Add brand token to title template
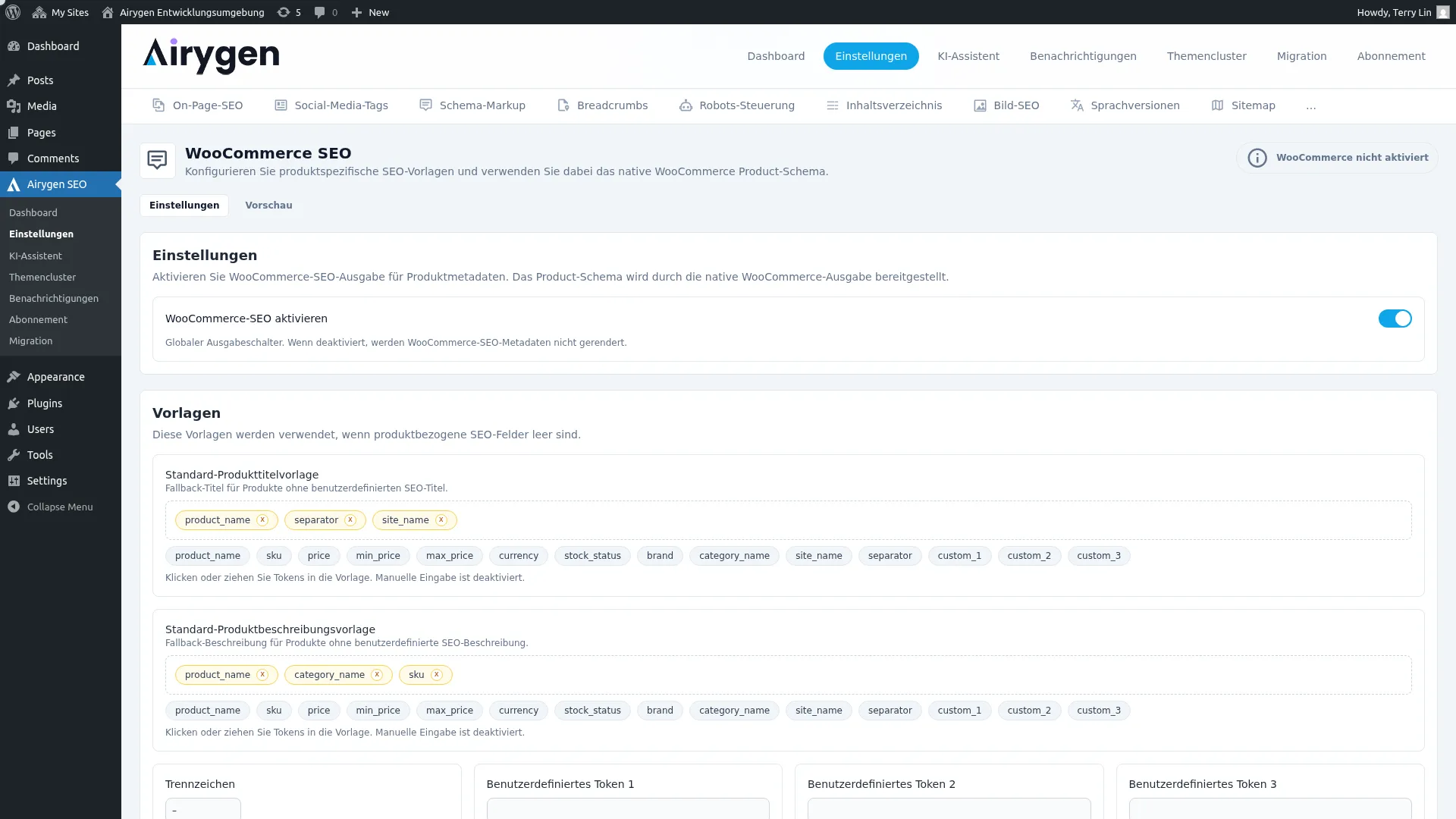 (660, 556)
